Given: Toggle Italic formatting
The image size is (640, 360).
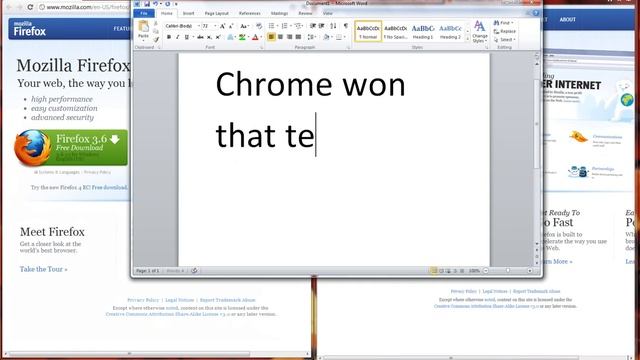Looking at the screenshot, I should pyautogui.click(x=178, y=37).
